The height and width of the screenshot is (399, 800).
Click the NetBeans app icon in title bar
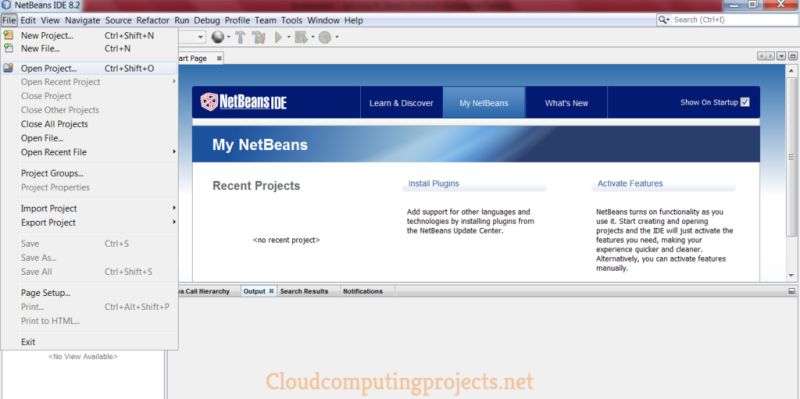[x=6, y=5]
